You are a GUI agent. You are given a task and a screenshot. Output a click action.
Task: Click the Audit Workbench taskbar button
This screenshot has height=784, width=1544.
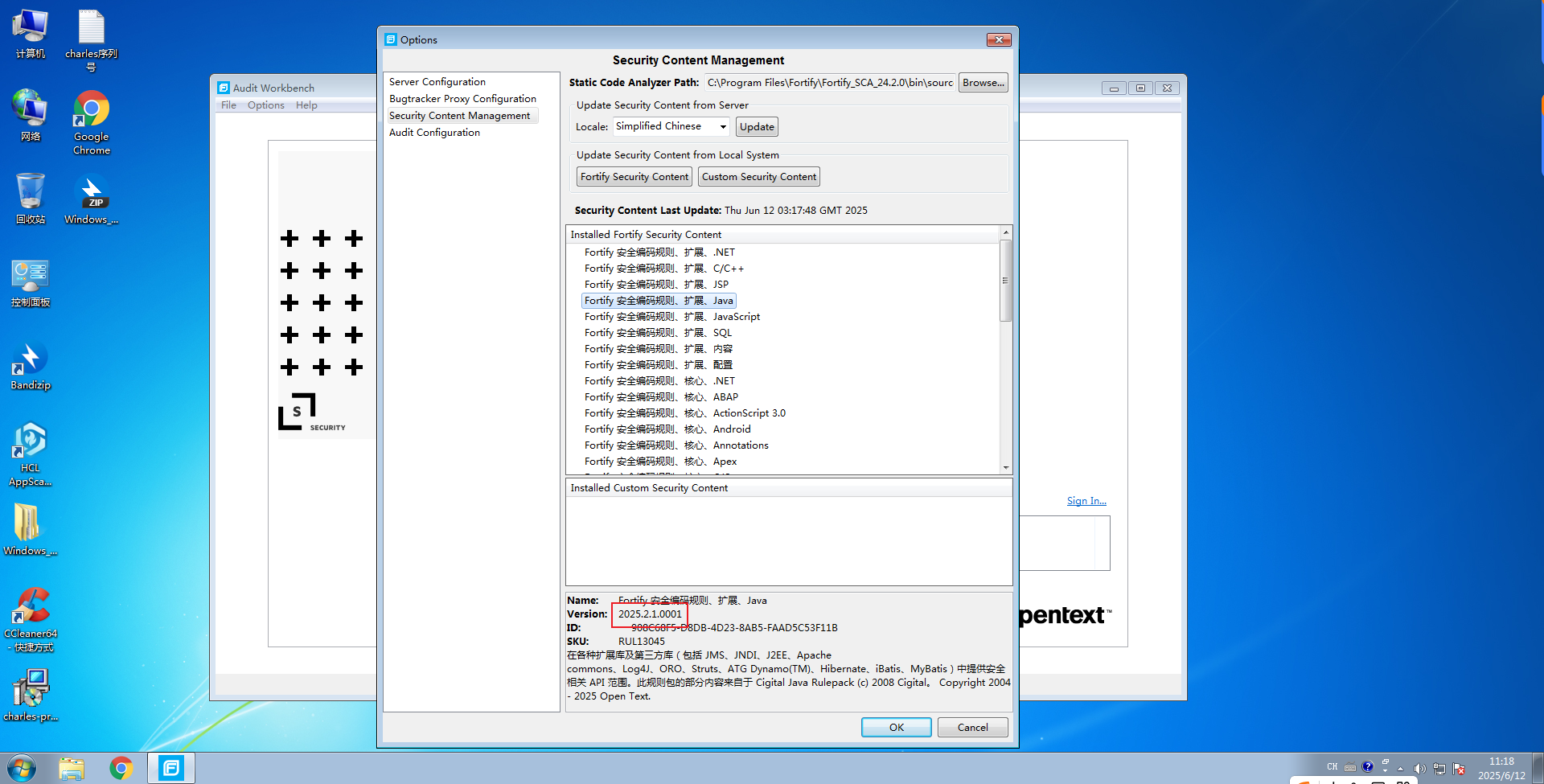point(171,769)
